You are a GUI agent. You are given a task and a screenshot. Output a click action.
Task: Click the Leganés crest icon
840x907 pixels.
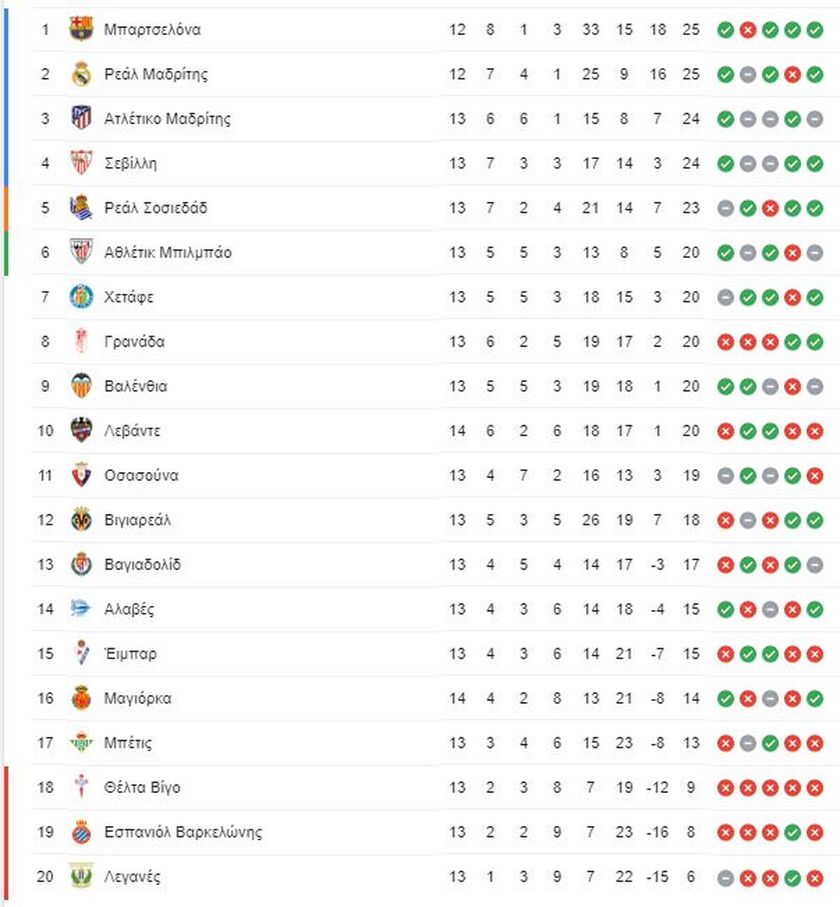pyautogui.click(x=81, y=876)
